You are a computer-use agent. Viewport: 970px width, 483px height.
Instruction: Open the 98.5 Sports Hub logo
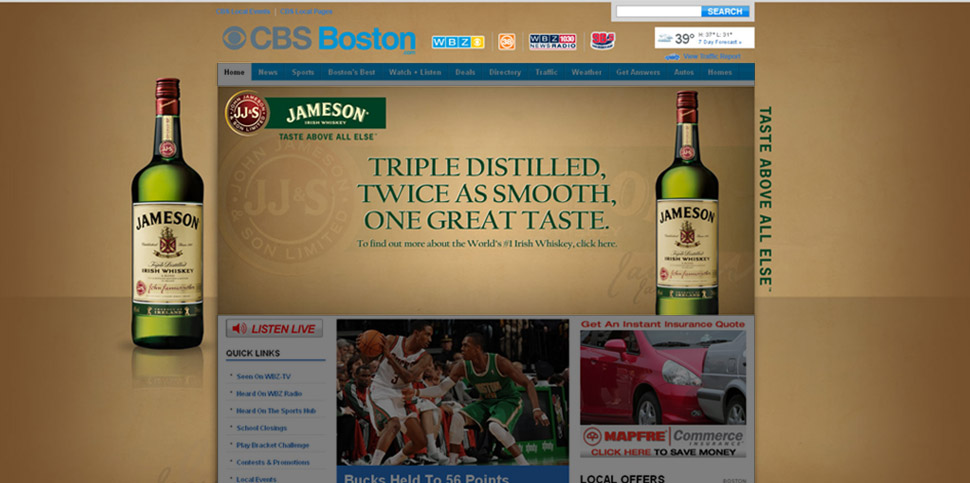point(603,41)
